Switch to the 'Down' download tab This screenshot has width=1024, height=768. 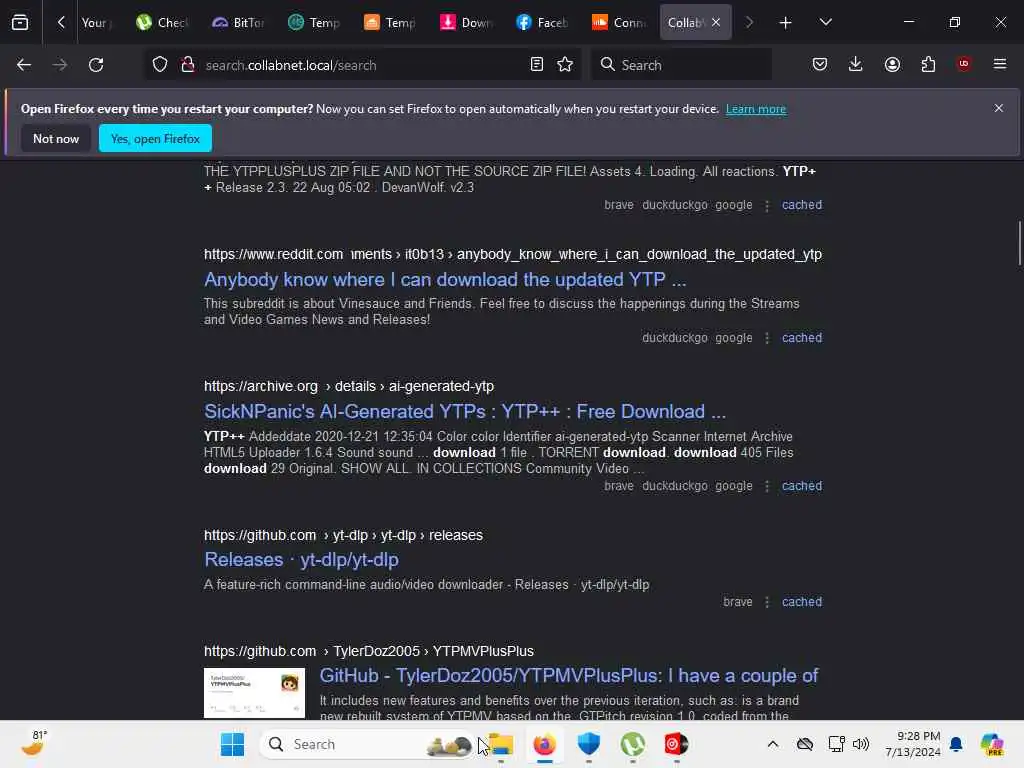point(466,23)
